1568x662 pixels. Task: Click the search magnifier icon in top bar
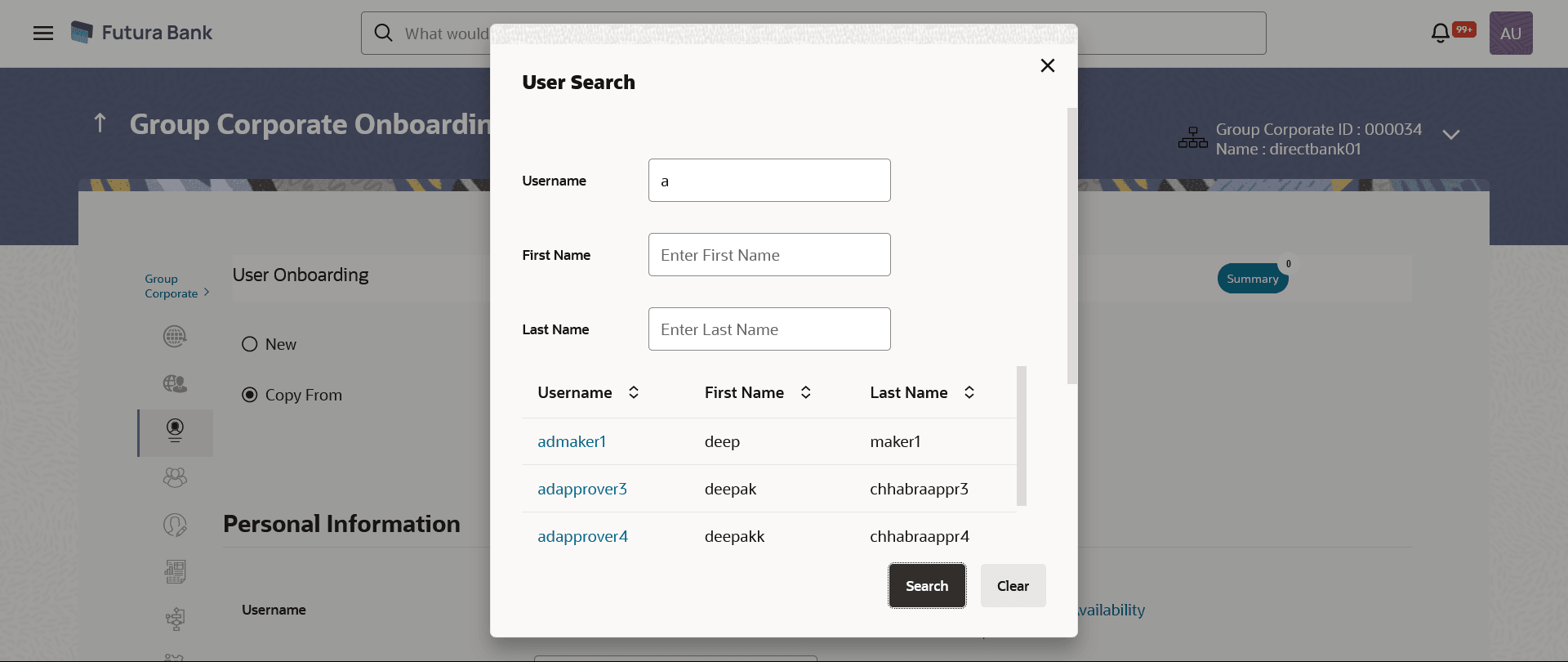coord(383,33)
